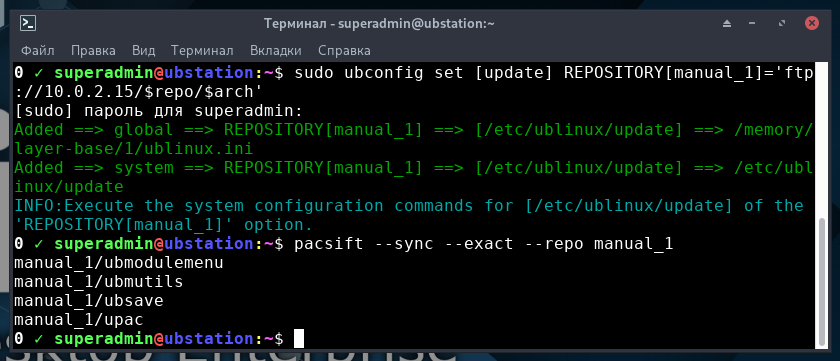Open the Вкладки menu
This screenshot has height=361, width=840.
[276, 51]
